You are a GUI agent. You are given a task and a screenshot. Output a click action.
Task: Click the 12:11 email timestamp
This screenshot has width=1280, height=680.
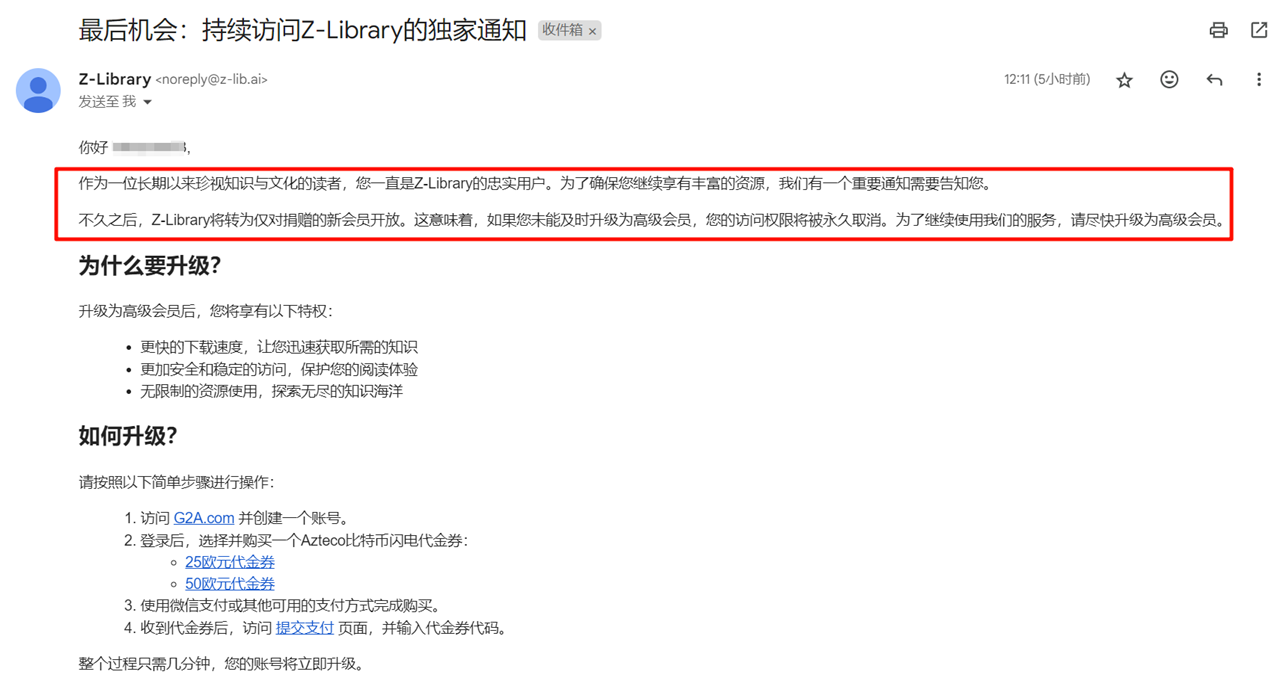tap(1046, 80)
